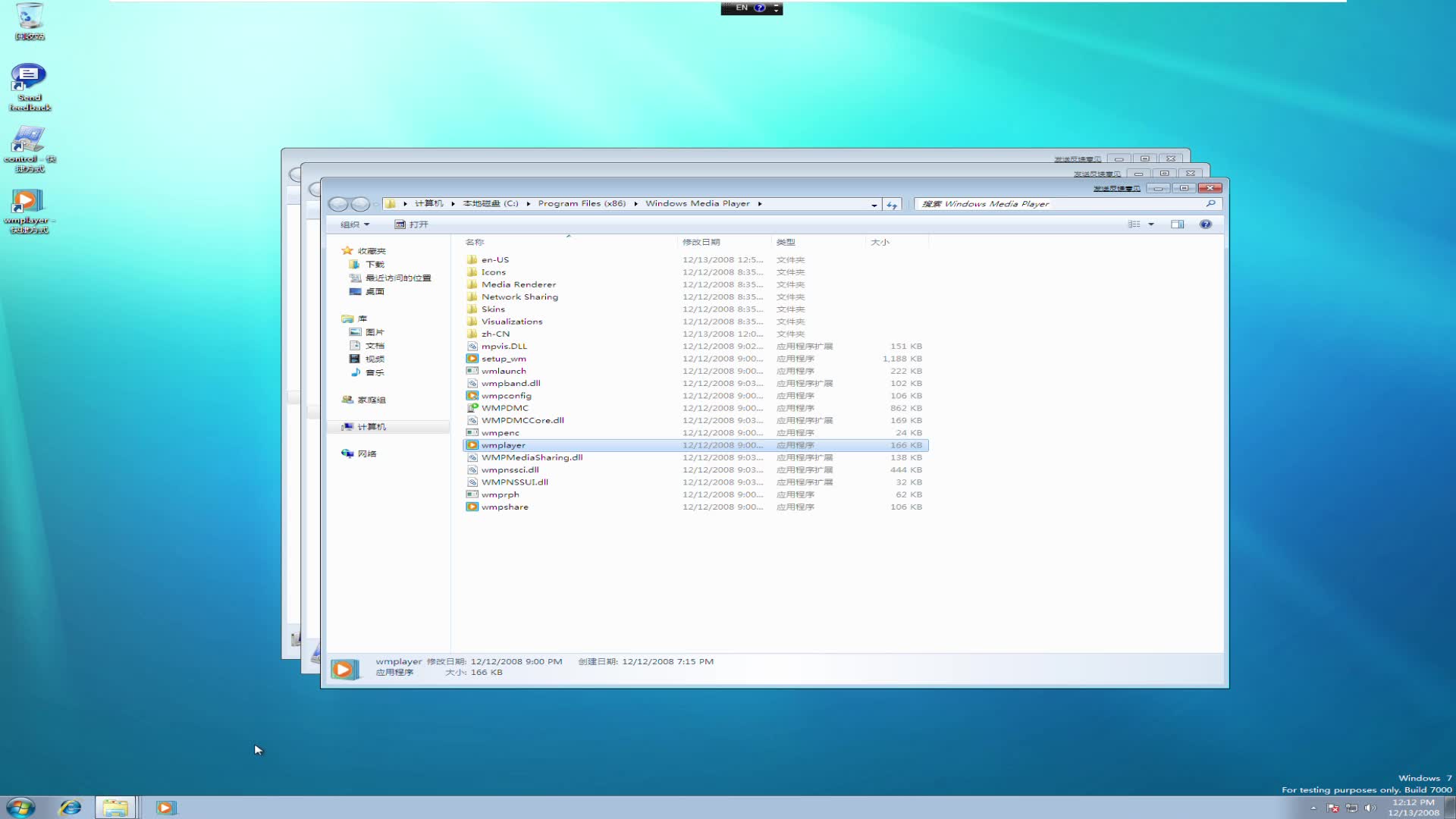Open the Visualizations folder
1456x819 pixels.
[x=511, y=321]
